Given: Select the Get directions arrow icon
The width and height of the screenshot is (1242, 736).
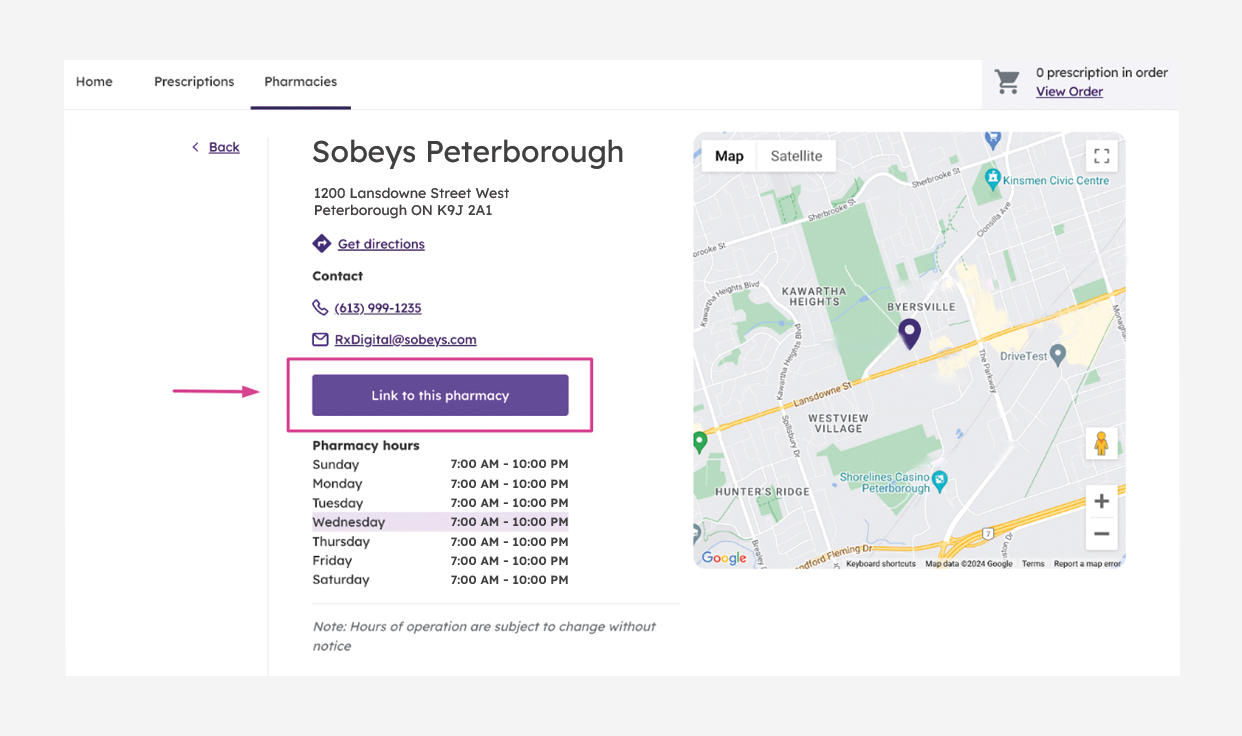Looking at the screenshot, I should (x=321, y=243).
